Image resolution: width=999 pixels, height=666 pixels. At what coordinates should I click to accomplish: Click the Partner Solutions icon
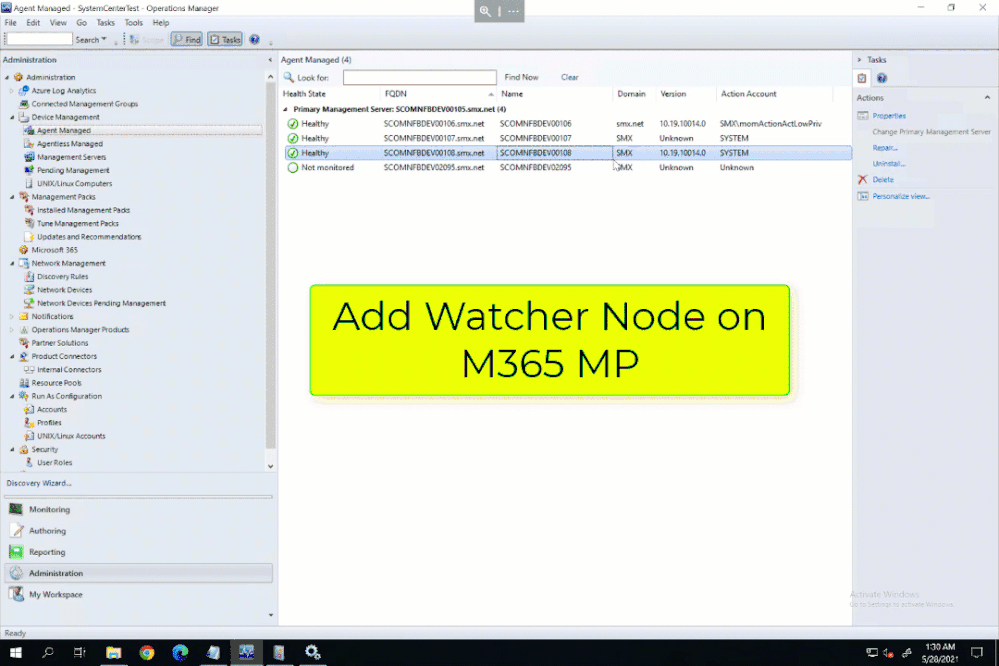24,343
